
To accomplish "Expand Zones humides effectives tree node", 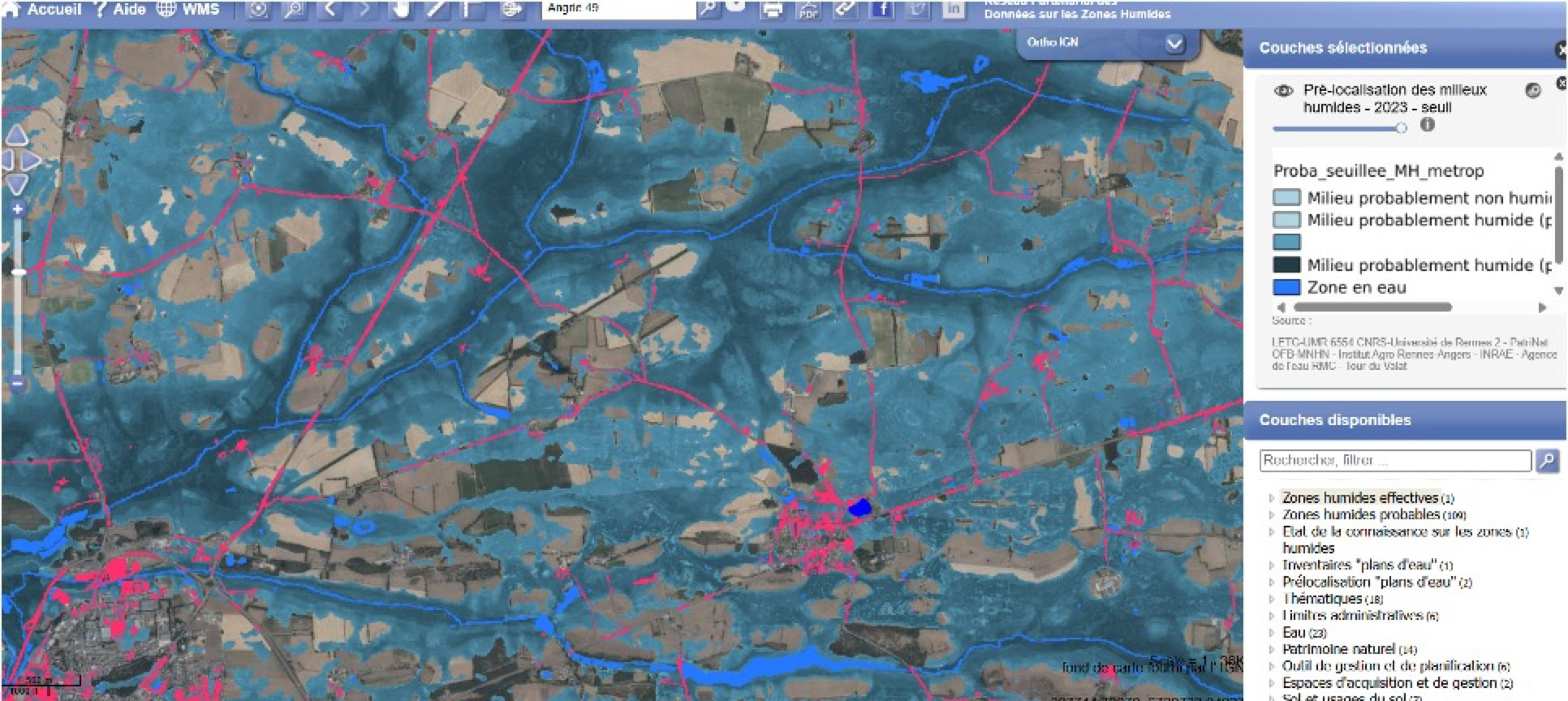I will click(x=1272, y=498).
